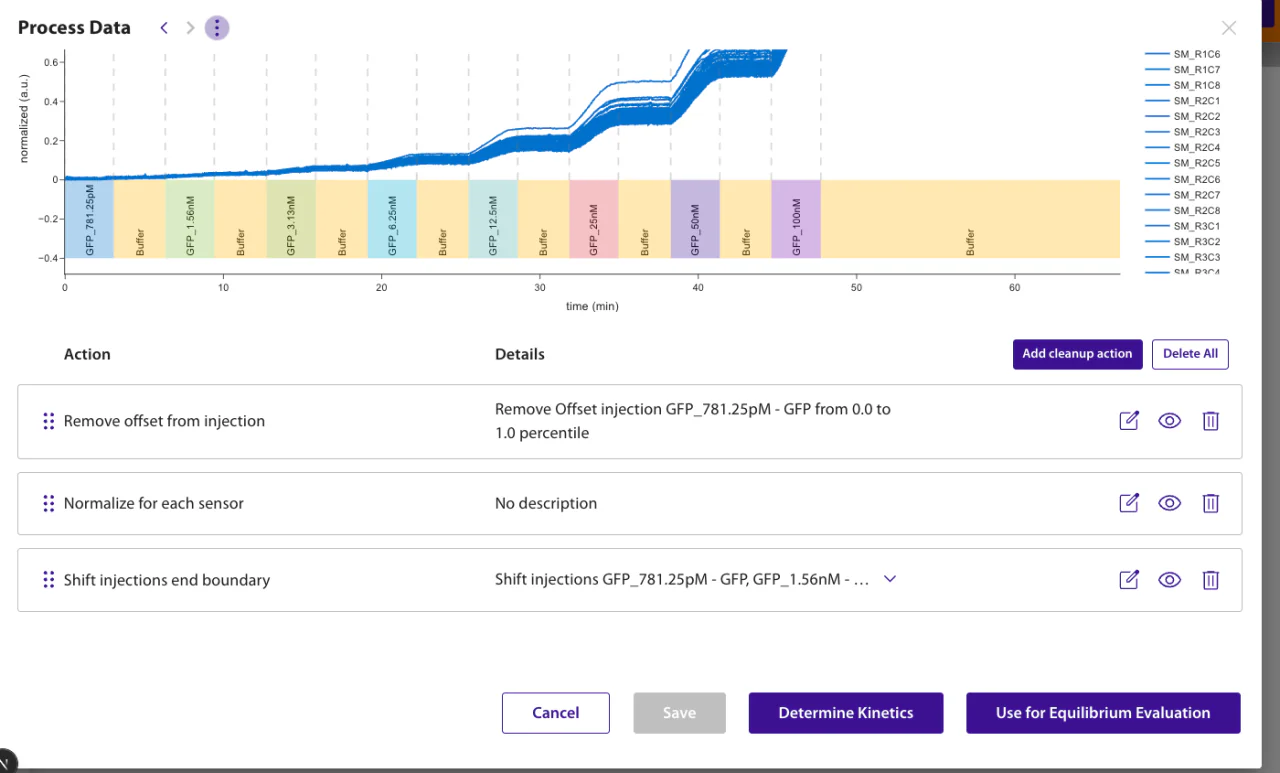Select the GFP_50nM injection segment
1280x773 pixels.
[695, 219]
